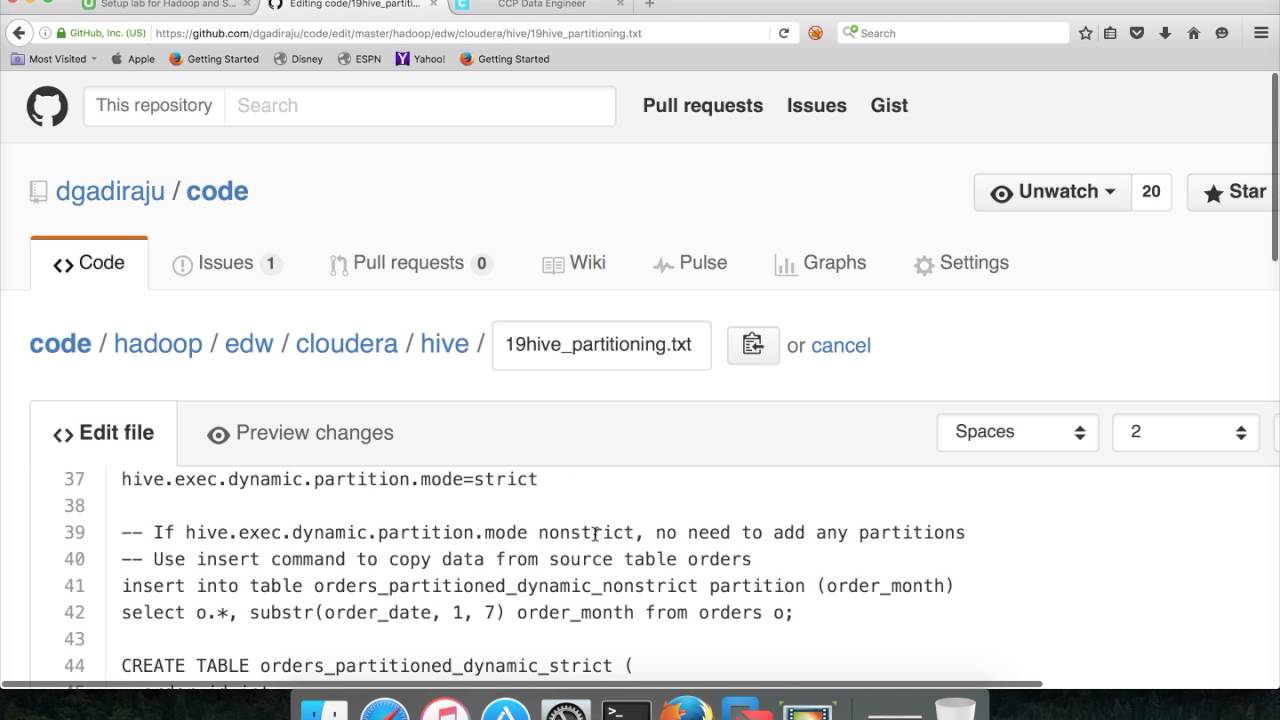Click the watcher count 20
The height and width of the screenshot is (720, 1280).
pos(1151,192)
